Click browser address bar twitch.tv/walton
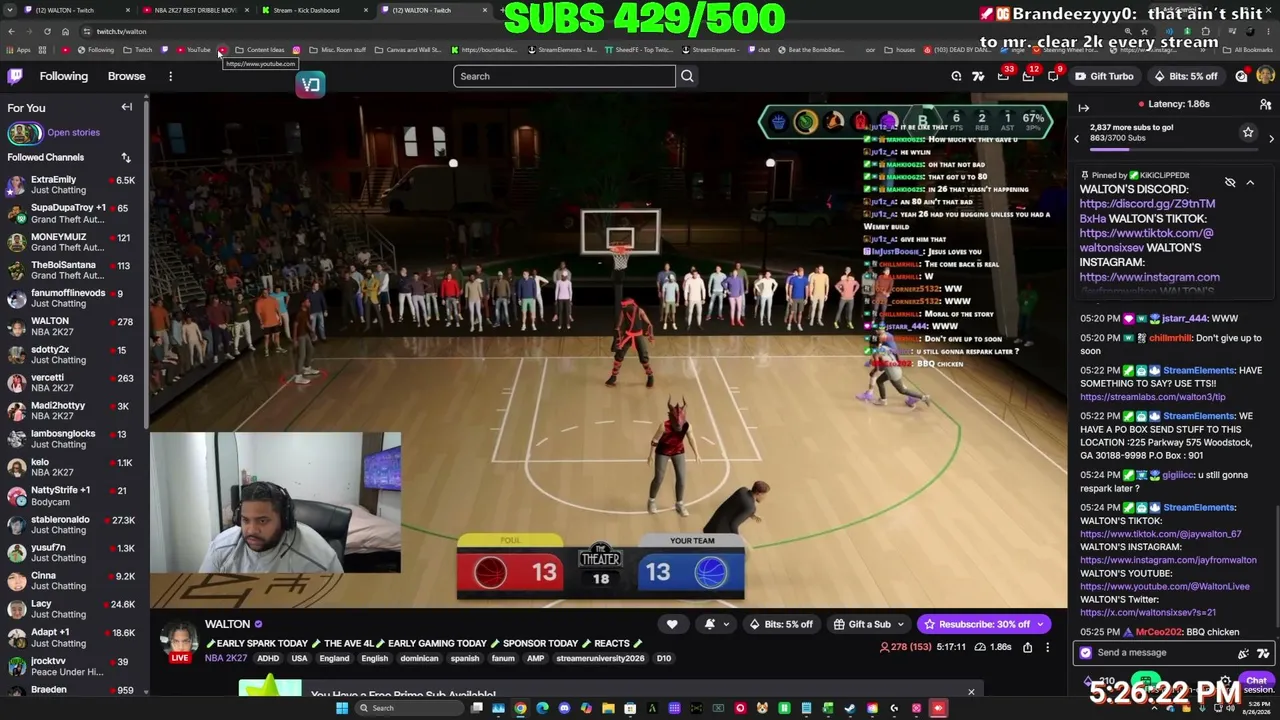The width and height of the screenshot is (1280, 720). point(121,31)
